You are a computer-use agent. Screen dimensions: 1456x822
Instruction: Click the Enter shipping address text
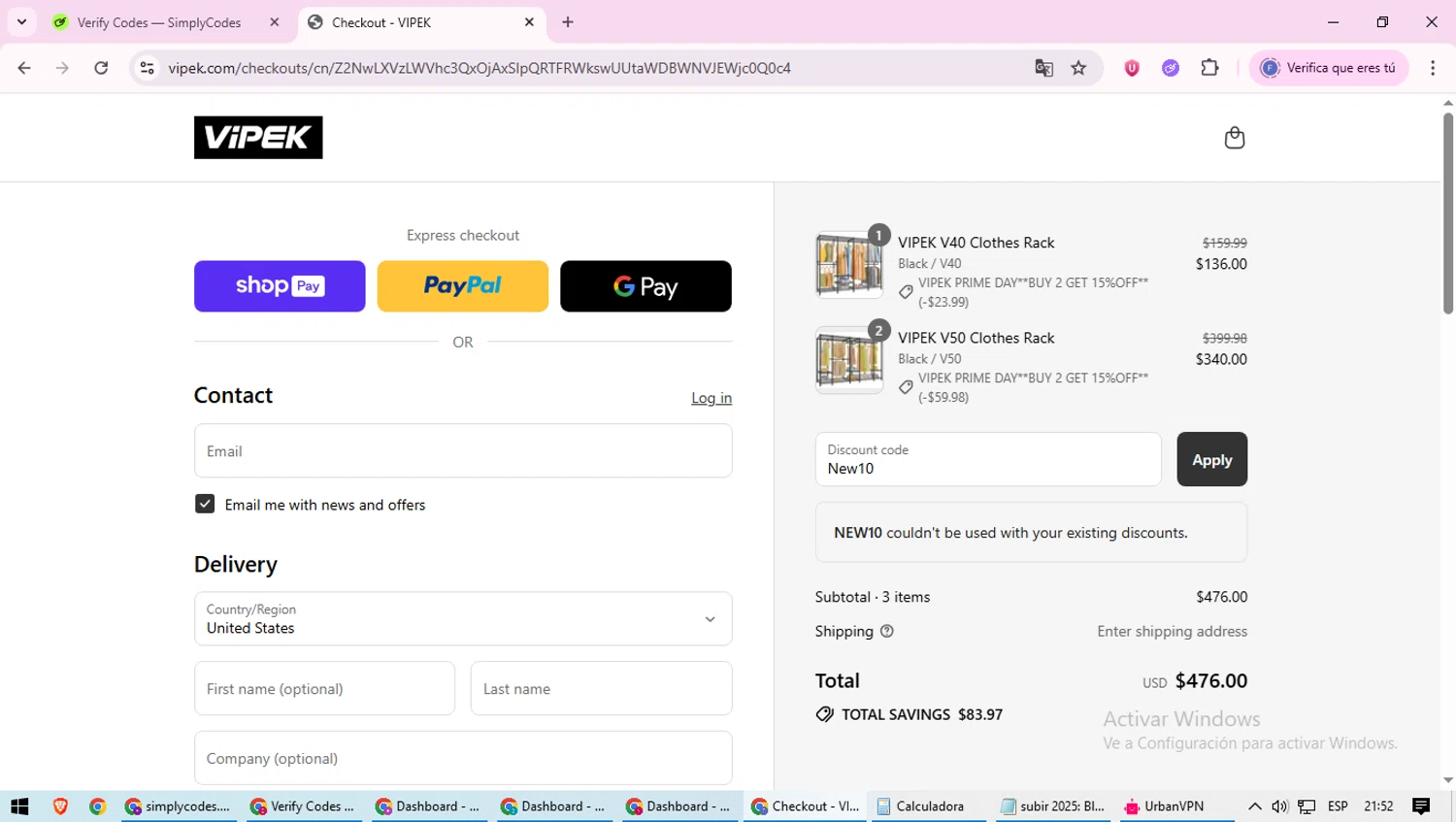(1173, 631)
